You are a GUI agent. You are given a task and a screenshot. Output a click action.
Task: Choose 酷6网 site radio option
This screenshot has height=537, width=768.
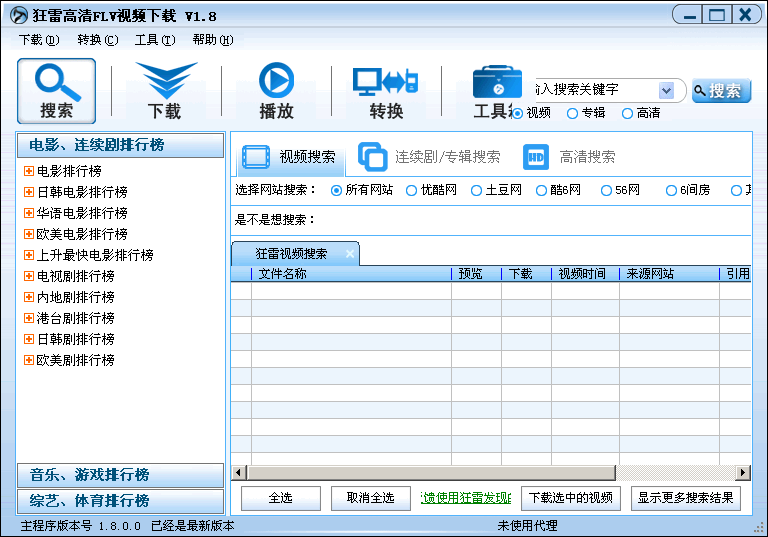point(541,190)
